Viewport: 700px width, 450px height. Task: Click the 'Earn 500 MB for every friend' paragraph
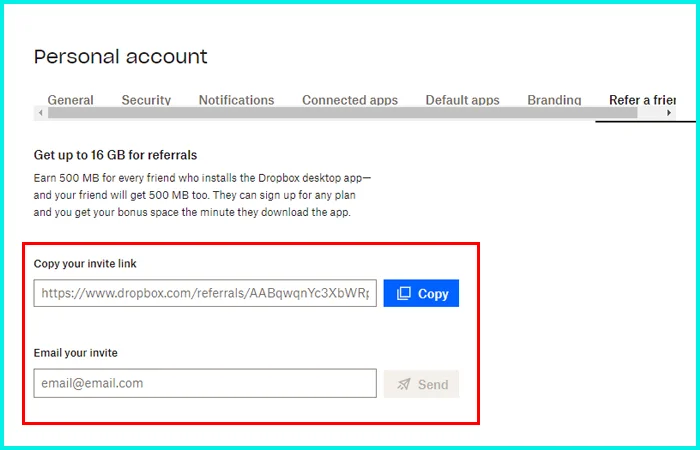click(202, 195)
